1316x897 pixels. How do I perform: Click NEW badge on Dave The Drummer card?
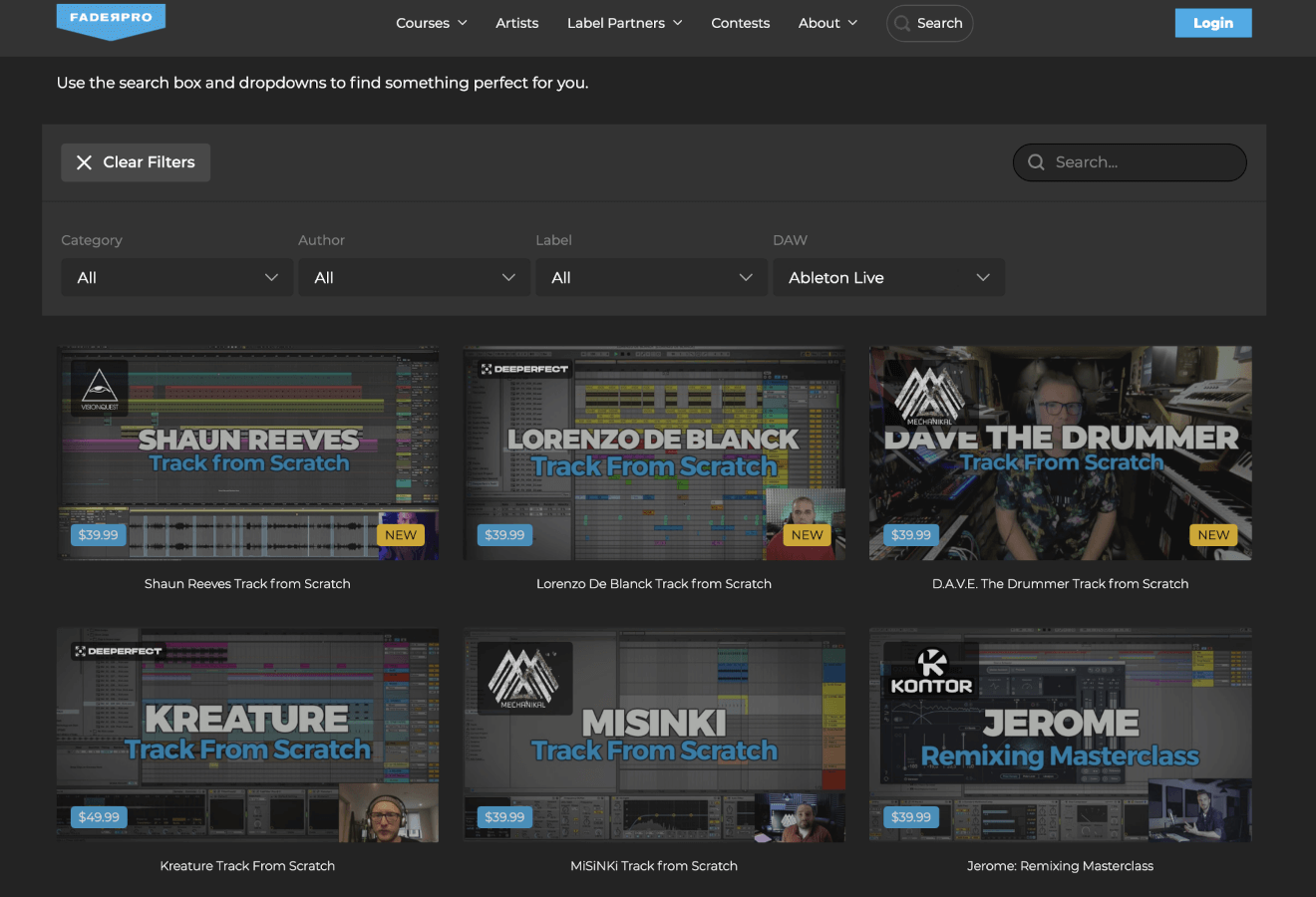coord(1213,535)
